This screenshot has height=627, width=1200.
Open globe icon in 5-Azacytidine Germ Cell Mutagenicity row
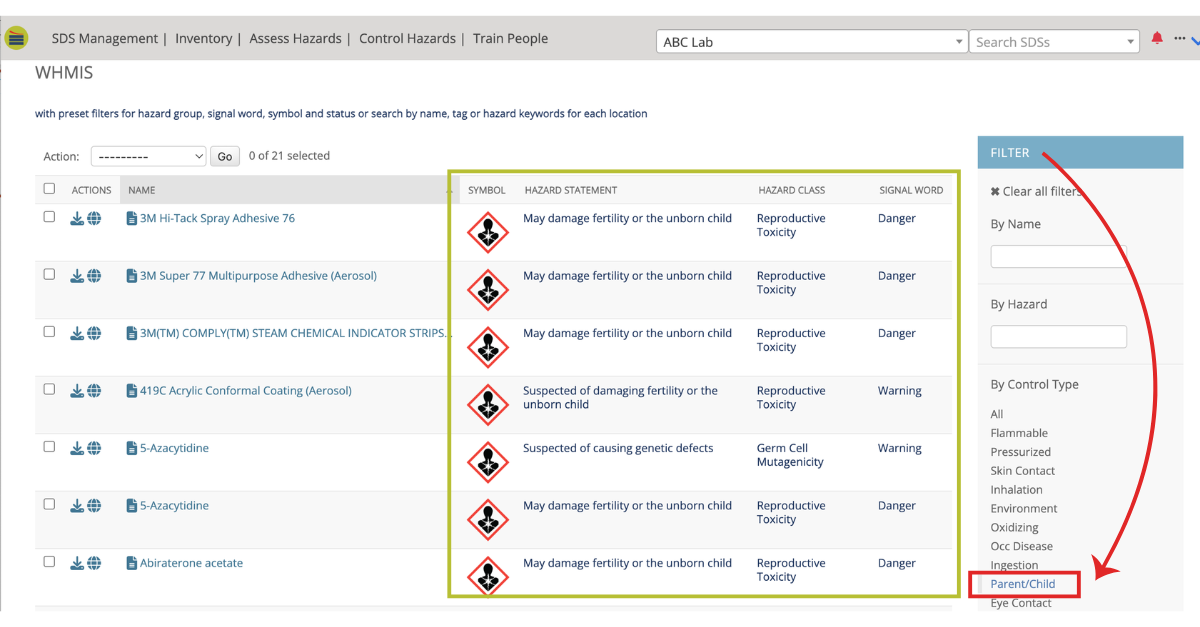coord(94,448)
